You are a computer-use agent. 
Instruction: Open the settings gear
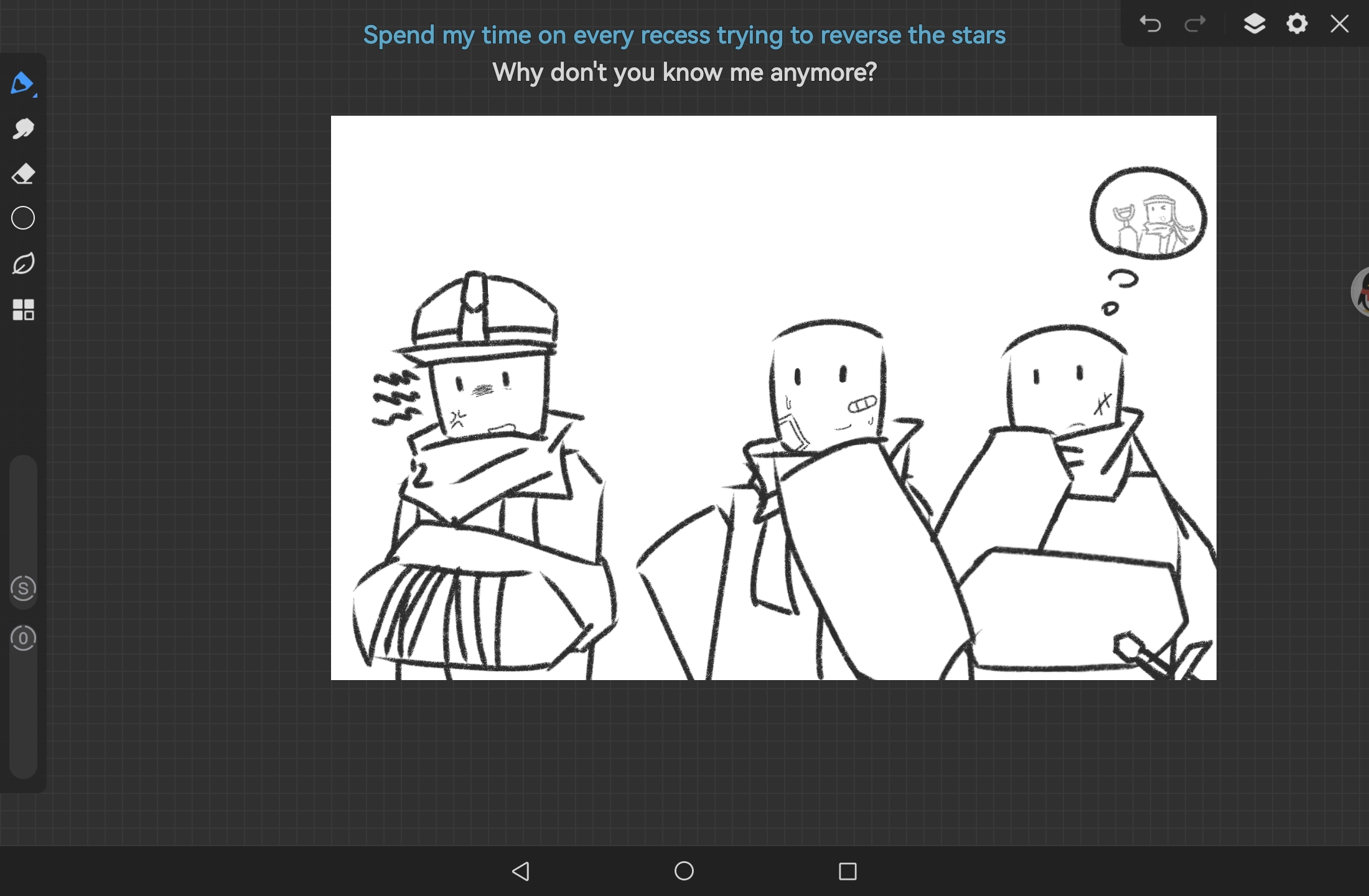pyautogui.click(x=1297, y=24)
